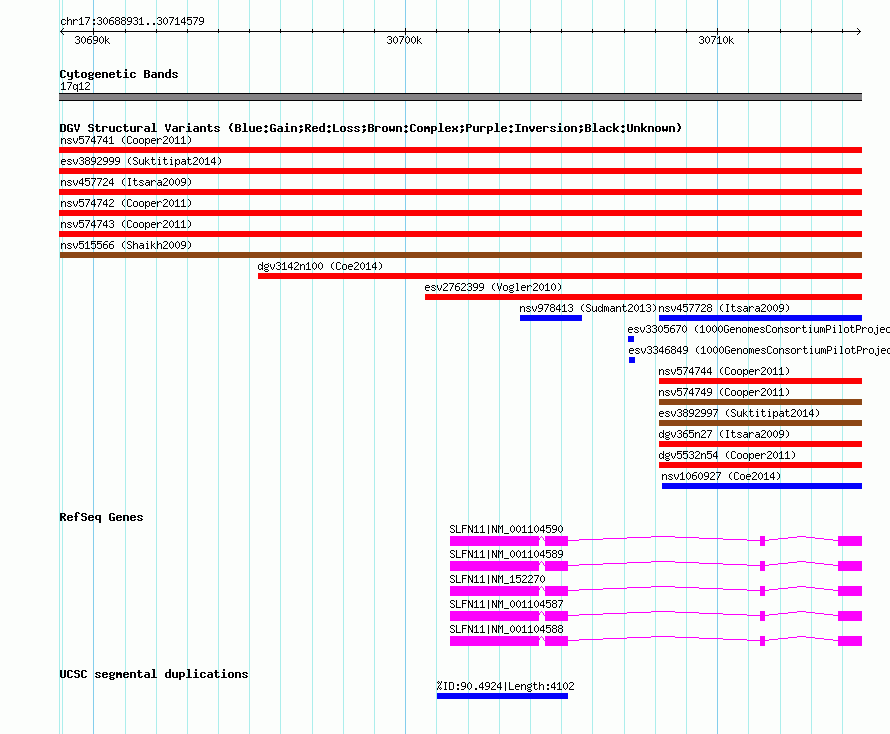Click the esv3305670 variant label

pyautogui.click(x=758, y=329)
